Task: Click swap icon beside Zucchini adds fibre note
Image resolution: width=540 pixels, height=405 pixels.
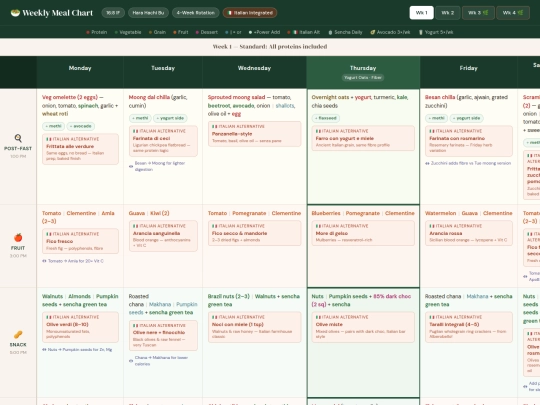Action: [427, 163]
